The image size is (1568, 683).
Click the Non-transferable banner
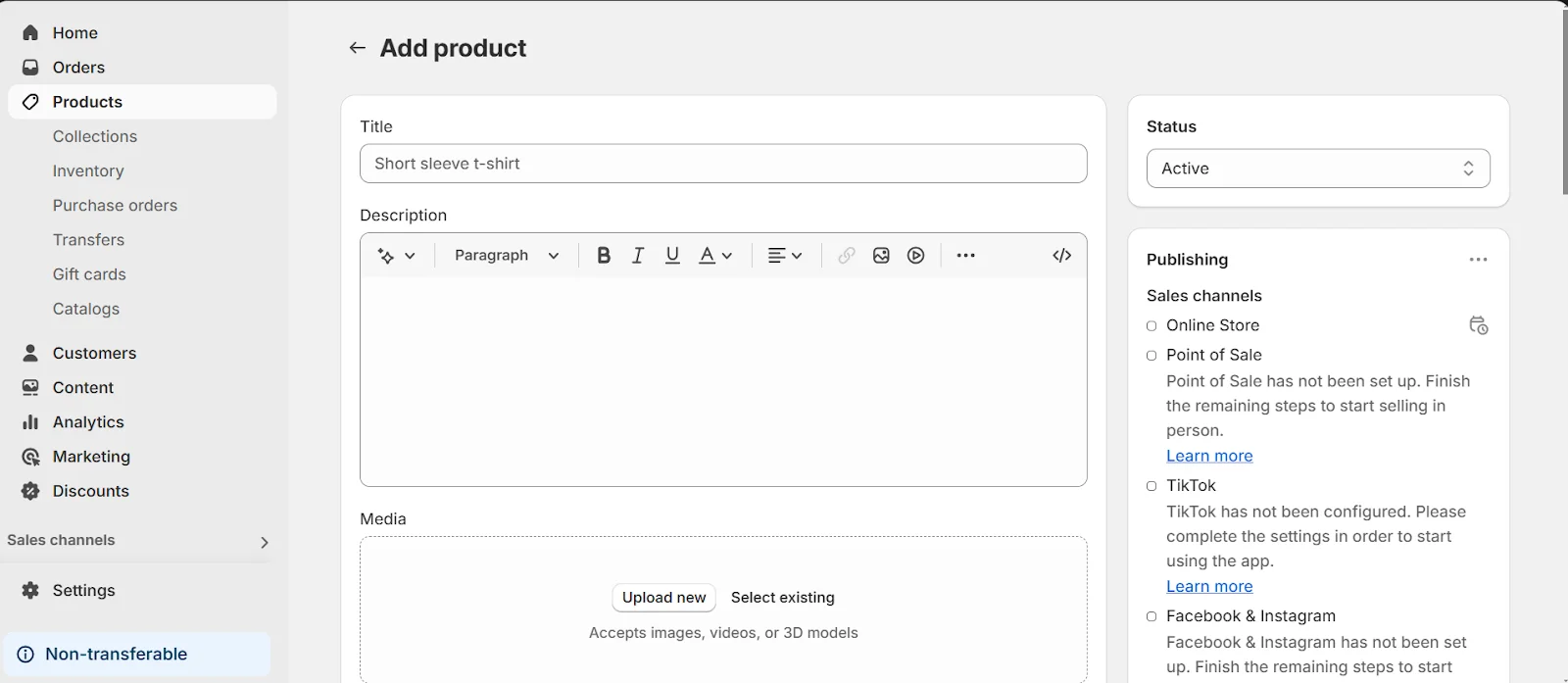point(137,655)
